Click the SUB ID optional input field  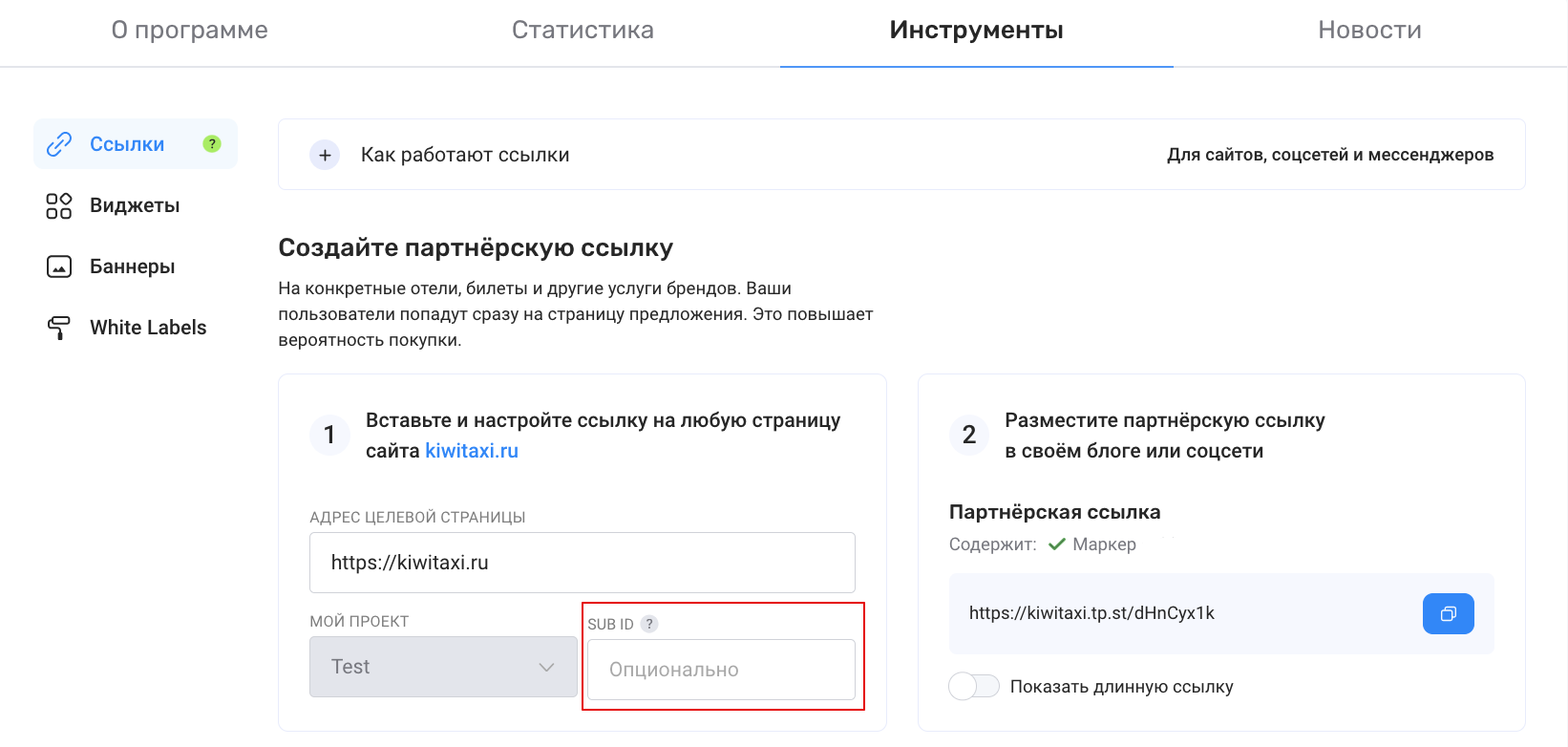pos(721,670)
